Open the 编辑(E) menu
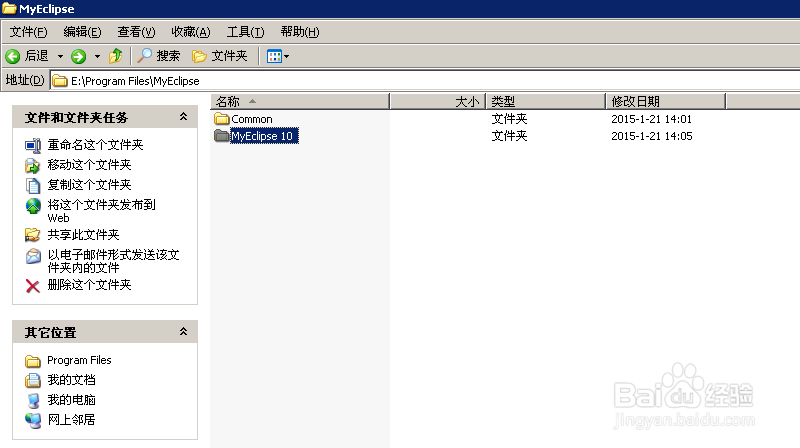The width and height of the screenshot is (800, 448). point(82,32)
